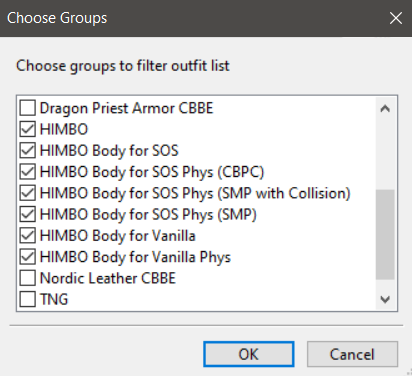Select the Dragon Priest Armor CBBE label
This screenshot has width=412, height=376.
click(126, 108)
